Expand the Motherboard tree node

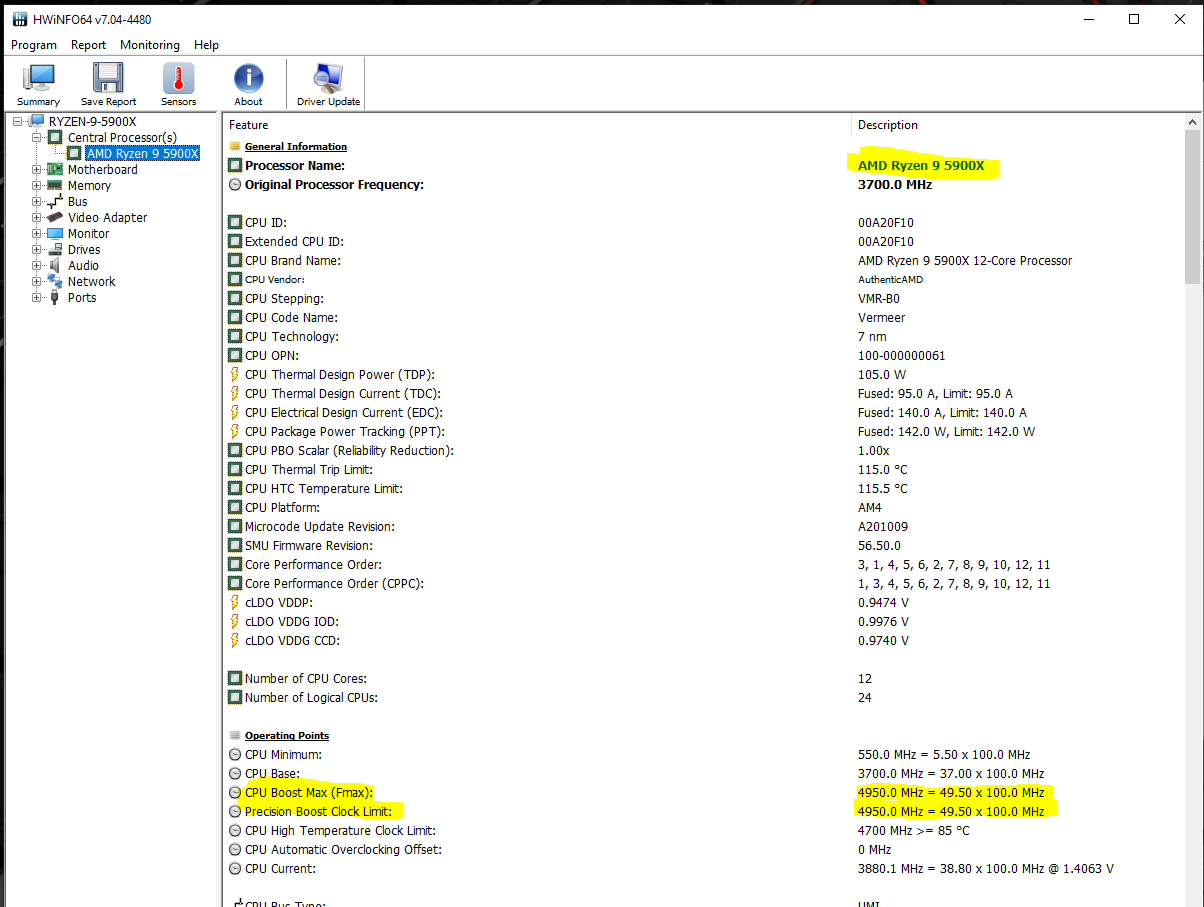click(37, 169)
